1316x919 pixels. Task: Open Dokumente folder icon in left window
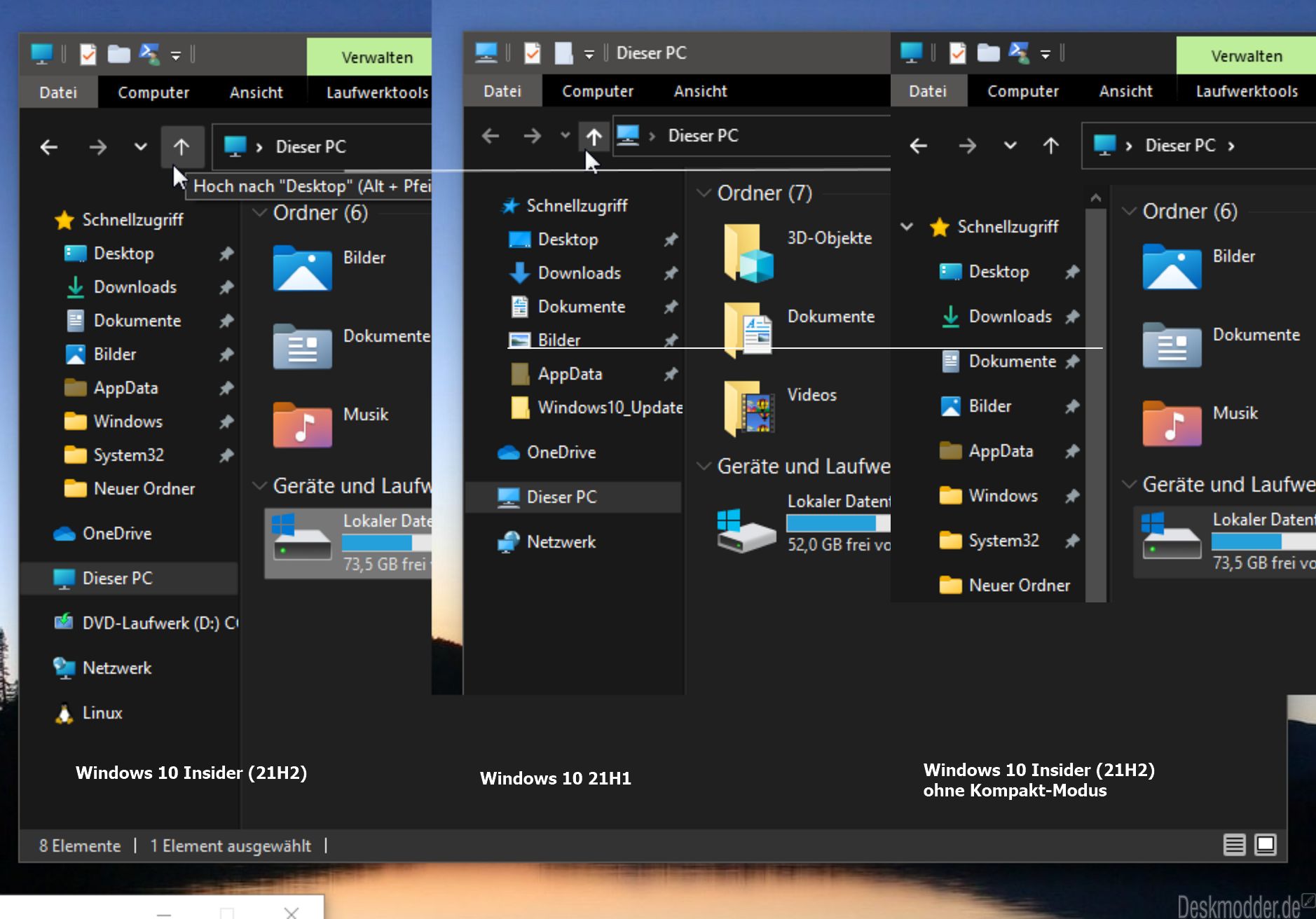[x=303, y=347]
